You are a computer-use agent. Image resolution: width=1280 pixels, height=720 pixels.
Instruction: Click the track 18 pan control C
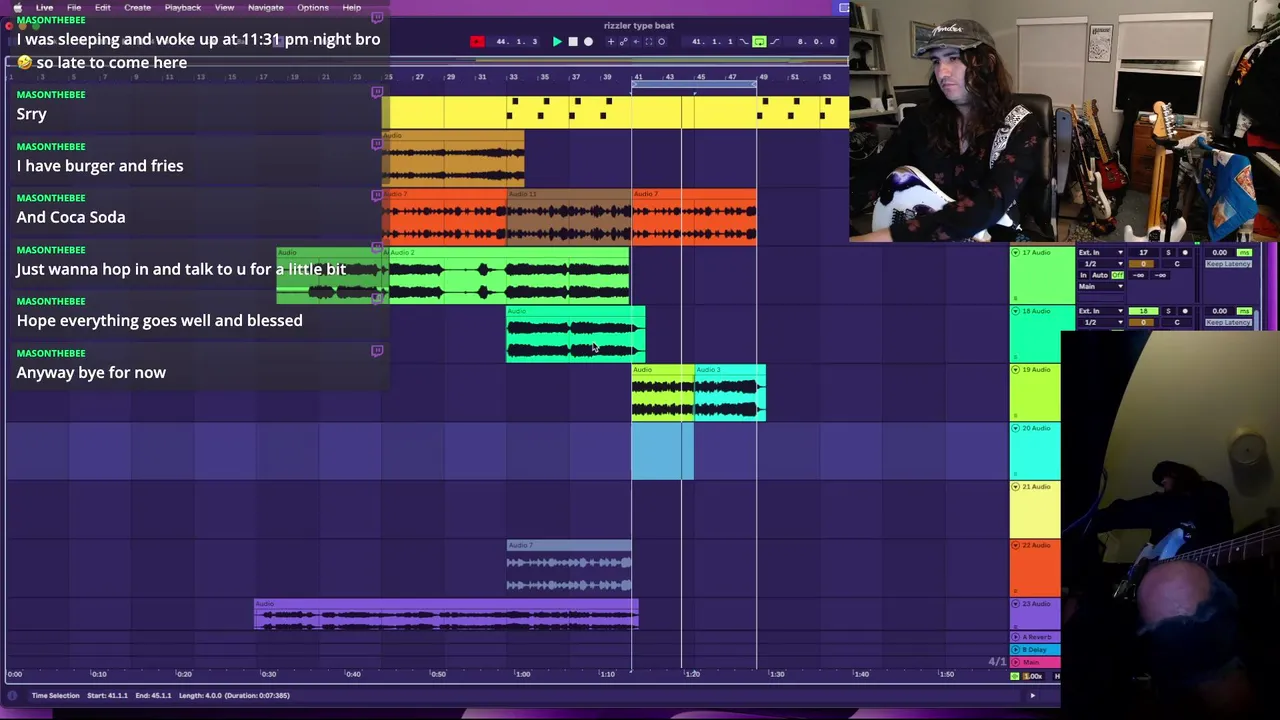point(1177,322)
